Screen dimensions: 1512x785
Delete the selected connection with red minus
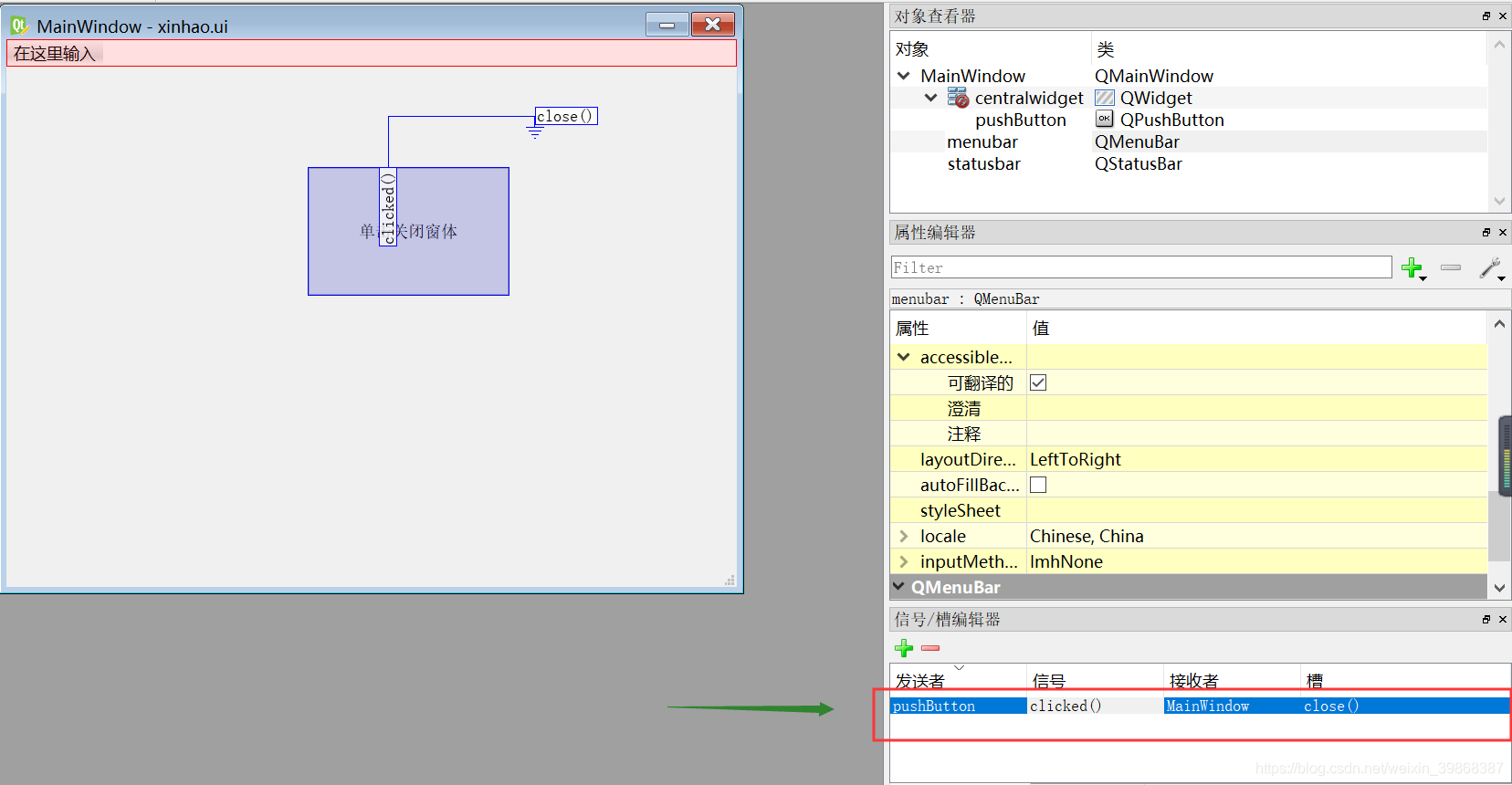930,648
